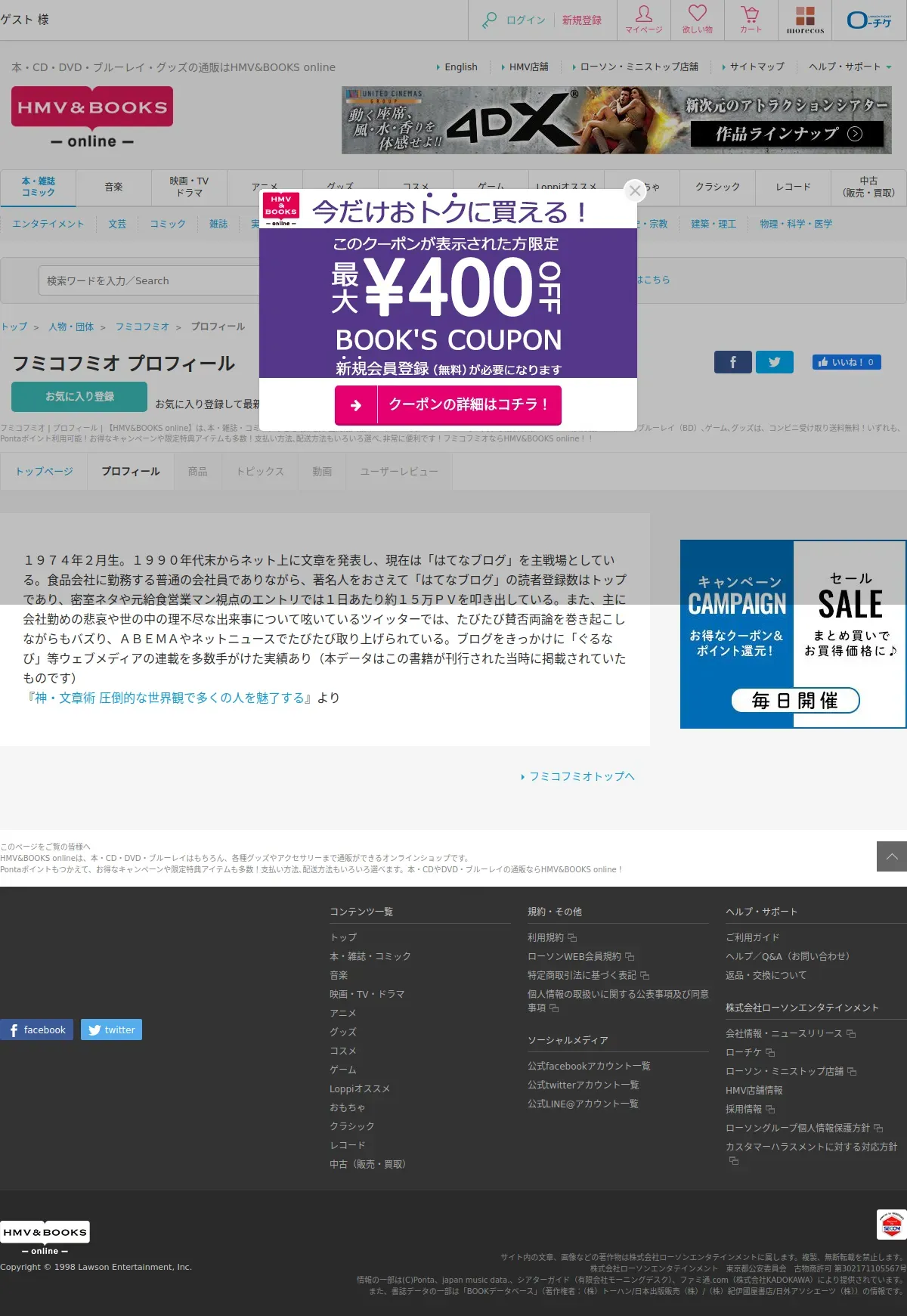Viewport: 907px width, 1316px height.
Task: Open shopping cart icon
Action: 751,20
